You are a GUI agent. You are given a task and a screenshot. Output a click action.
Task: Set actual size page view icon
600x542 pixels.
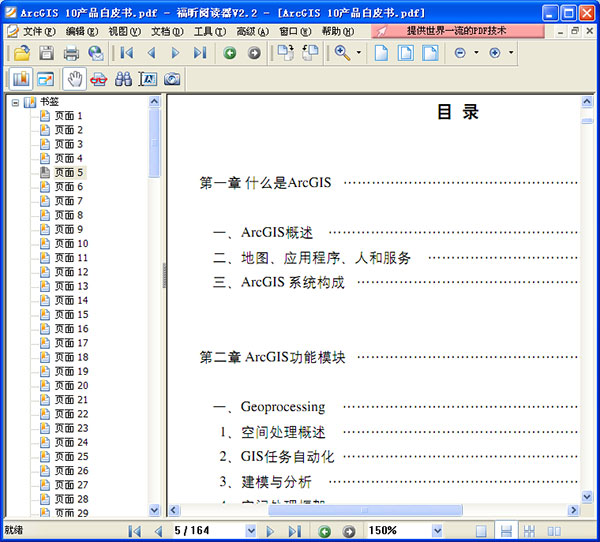[381, 53]
